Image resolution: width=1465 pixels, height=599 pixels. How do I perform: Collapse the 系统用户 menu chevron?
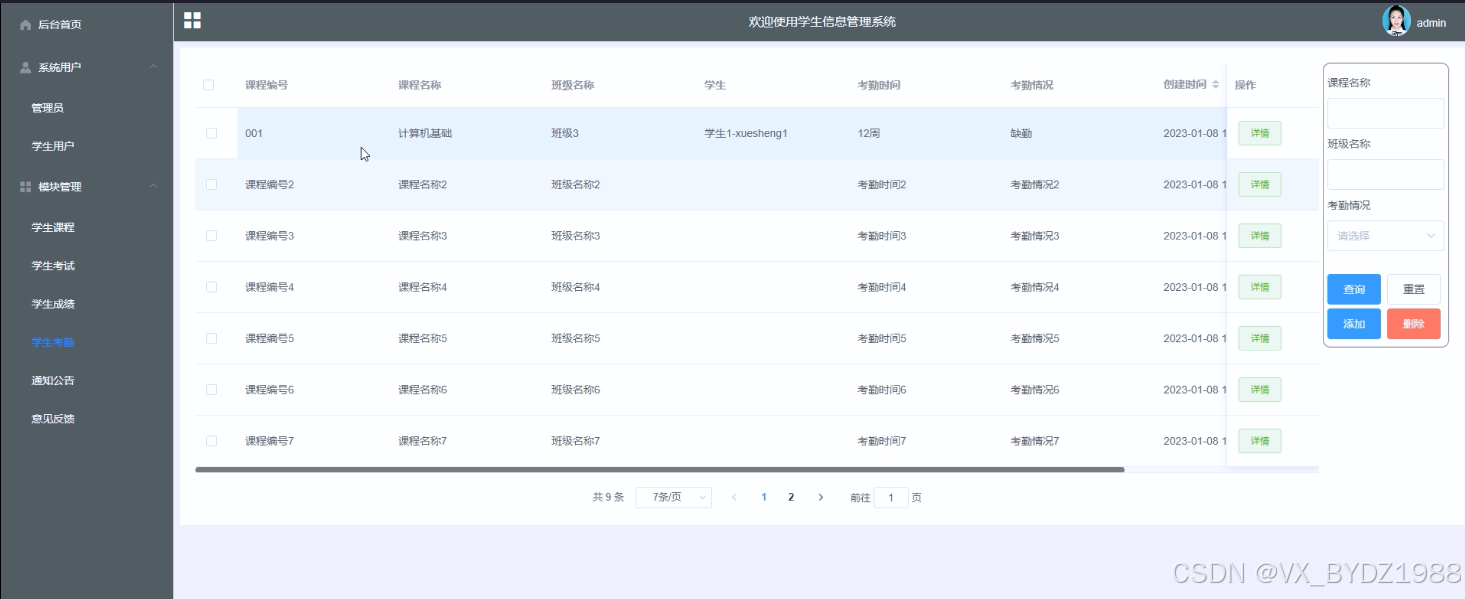pyautogui.click(x=153, y=67)
